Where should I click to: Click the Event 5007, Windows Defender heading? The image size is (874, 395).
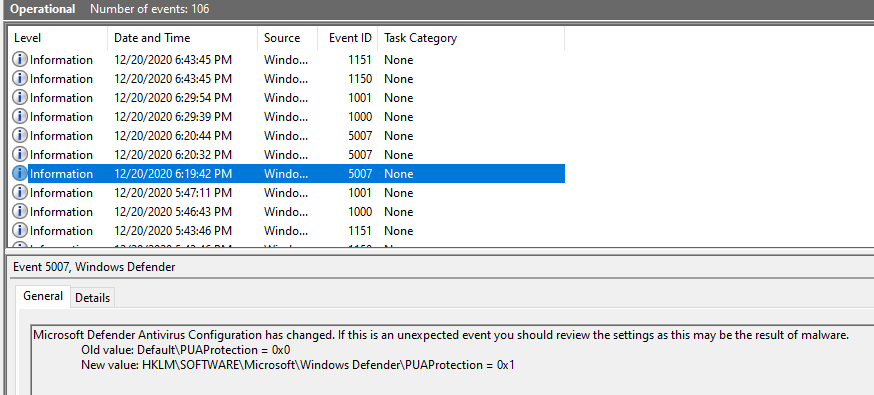point(94,267)
